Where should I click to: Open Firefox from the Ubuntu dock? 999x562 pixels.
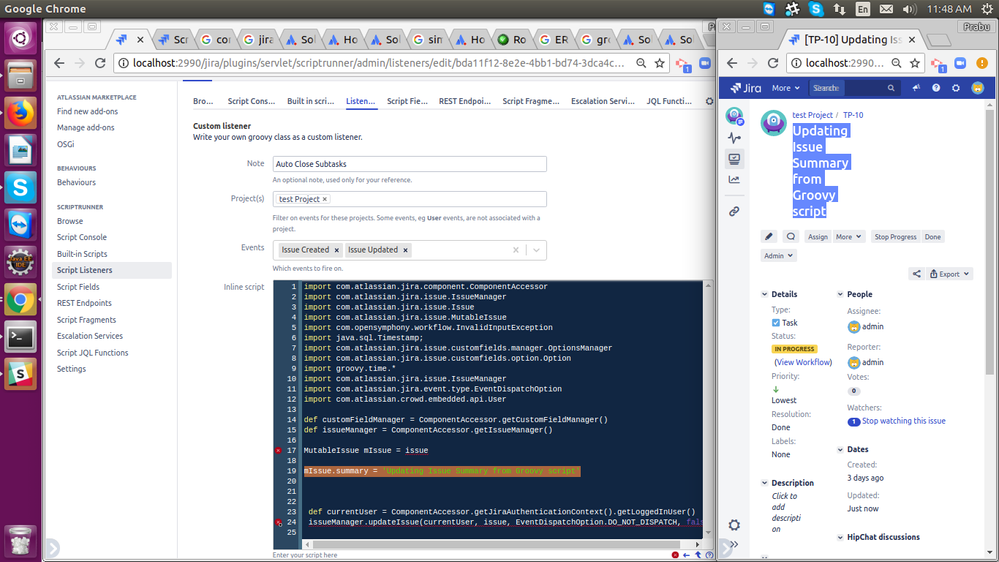pyautogui.click(x=20, y=113)
